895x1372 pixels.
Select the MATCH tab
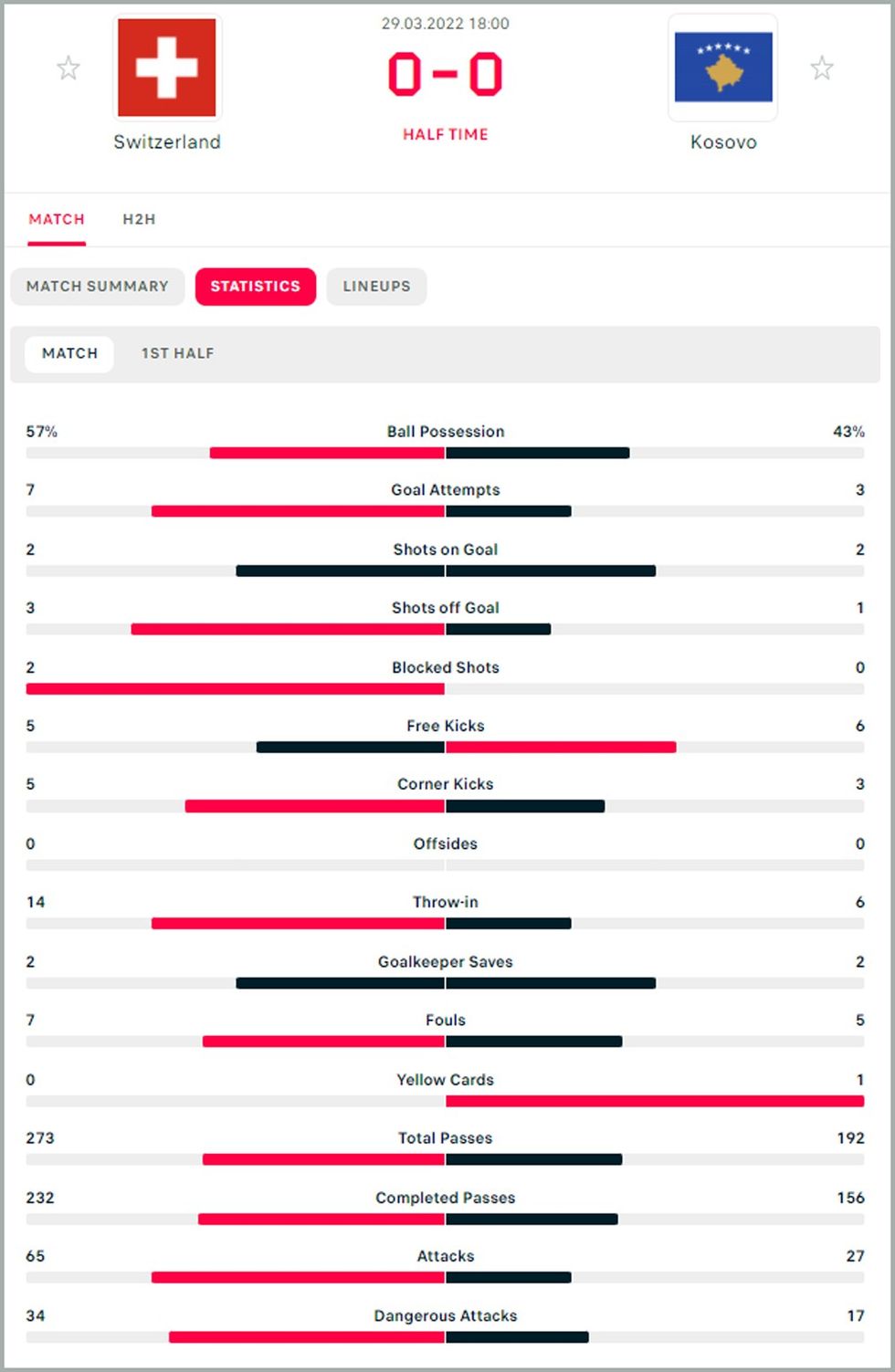[x=56, y=219]
